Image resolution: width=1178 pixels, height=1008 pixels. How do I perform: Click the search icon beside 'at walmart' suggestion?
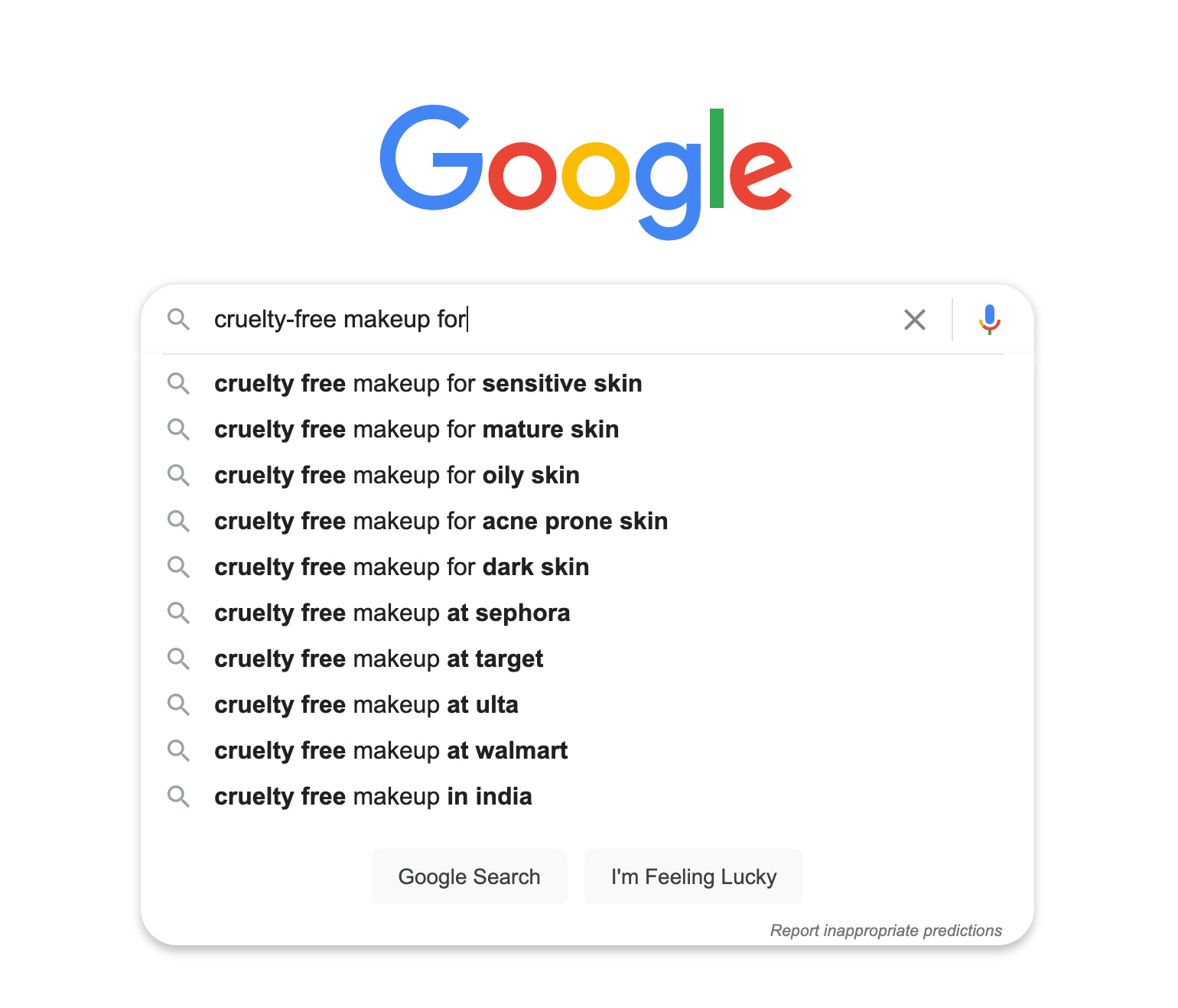coord(179,750)
